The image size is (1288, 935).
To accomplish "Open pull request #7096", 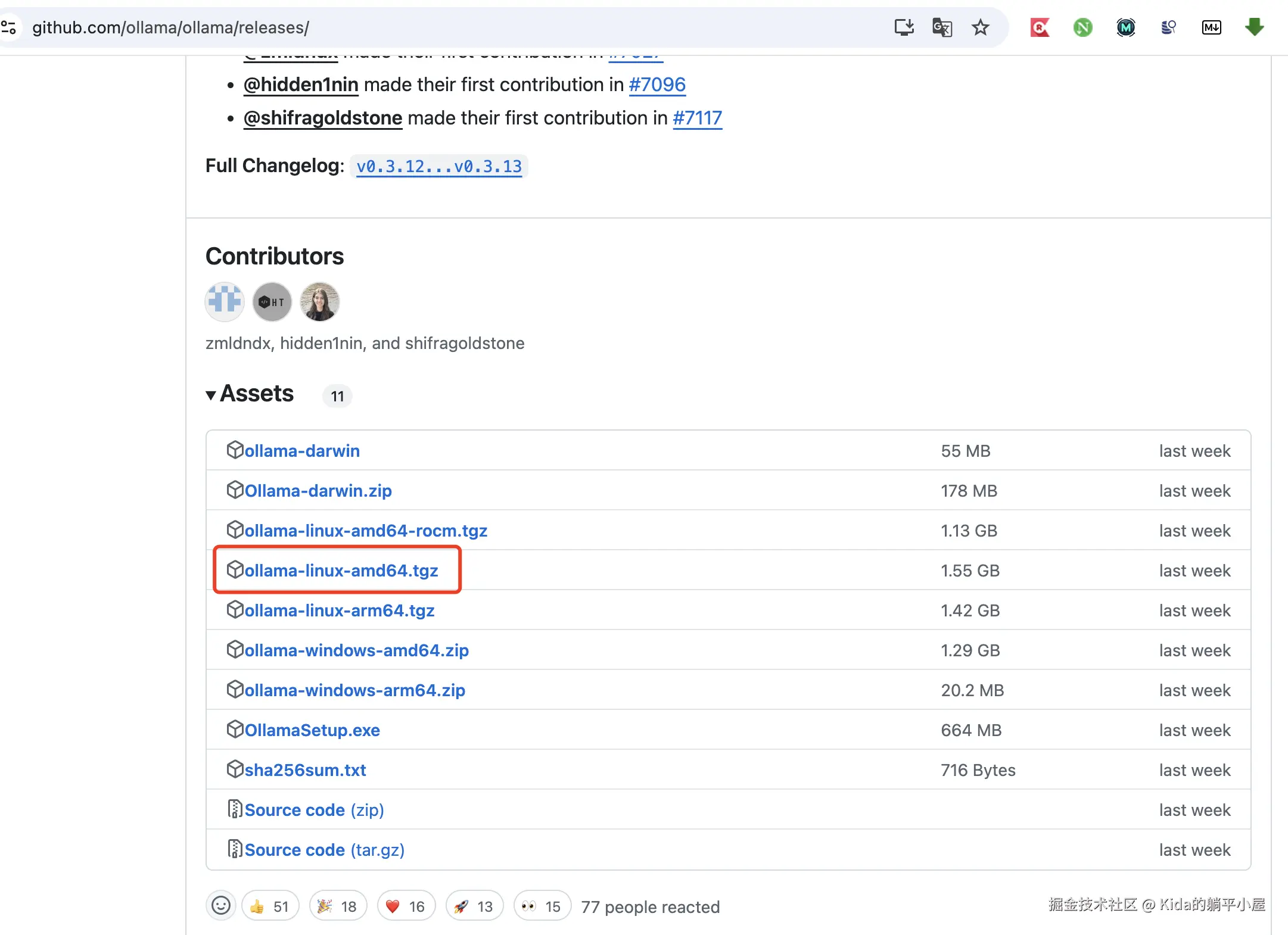I will 657,85.
